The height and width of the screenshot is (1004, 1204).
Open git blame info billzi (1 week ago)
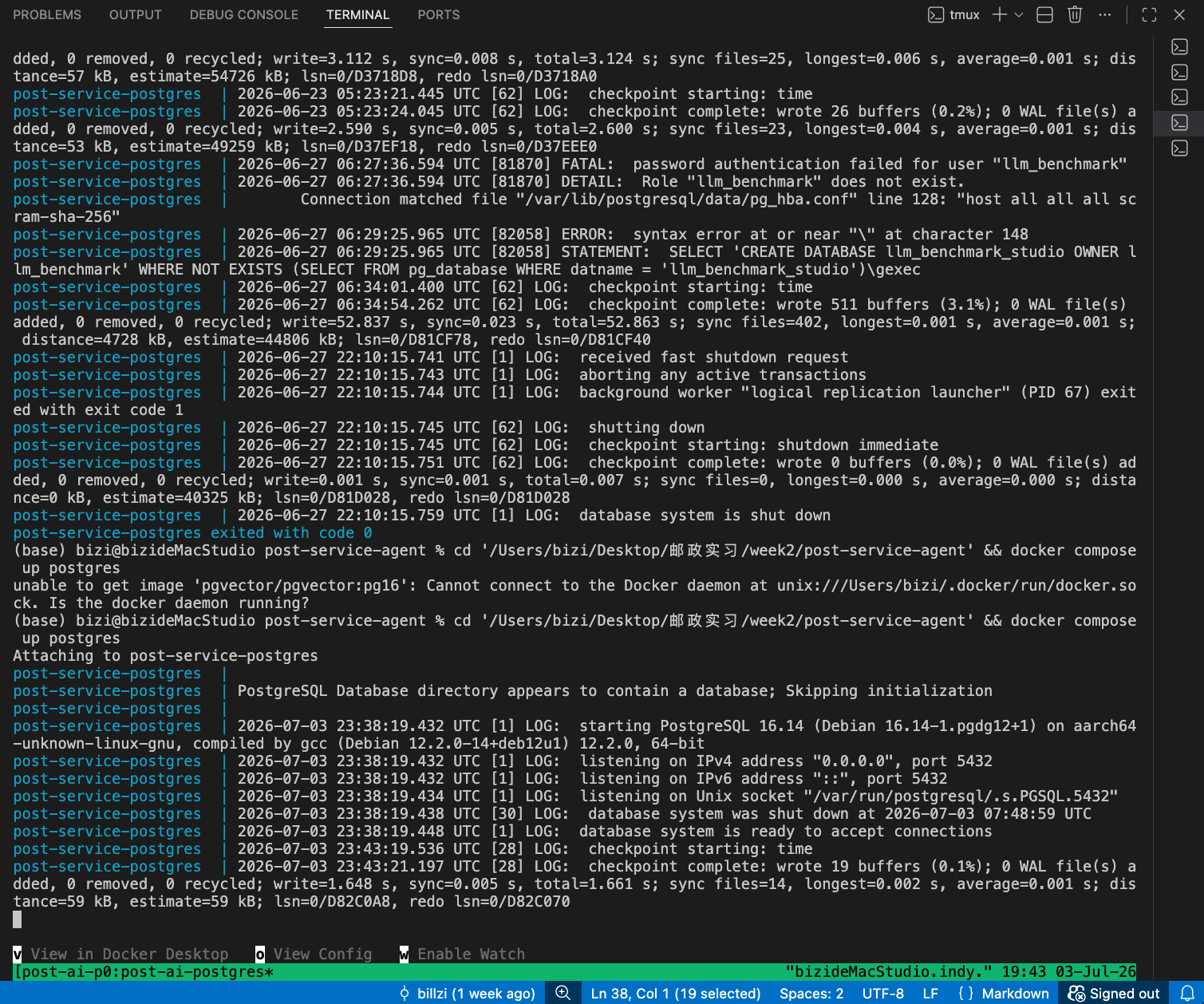pyautogui.click(x=467, y=993)
